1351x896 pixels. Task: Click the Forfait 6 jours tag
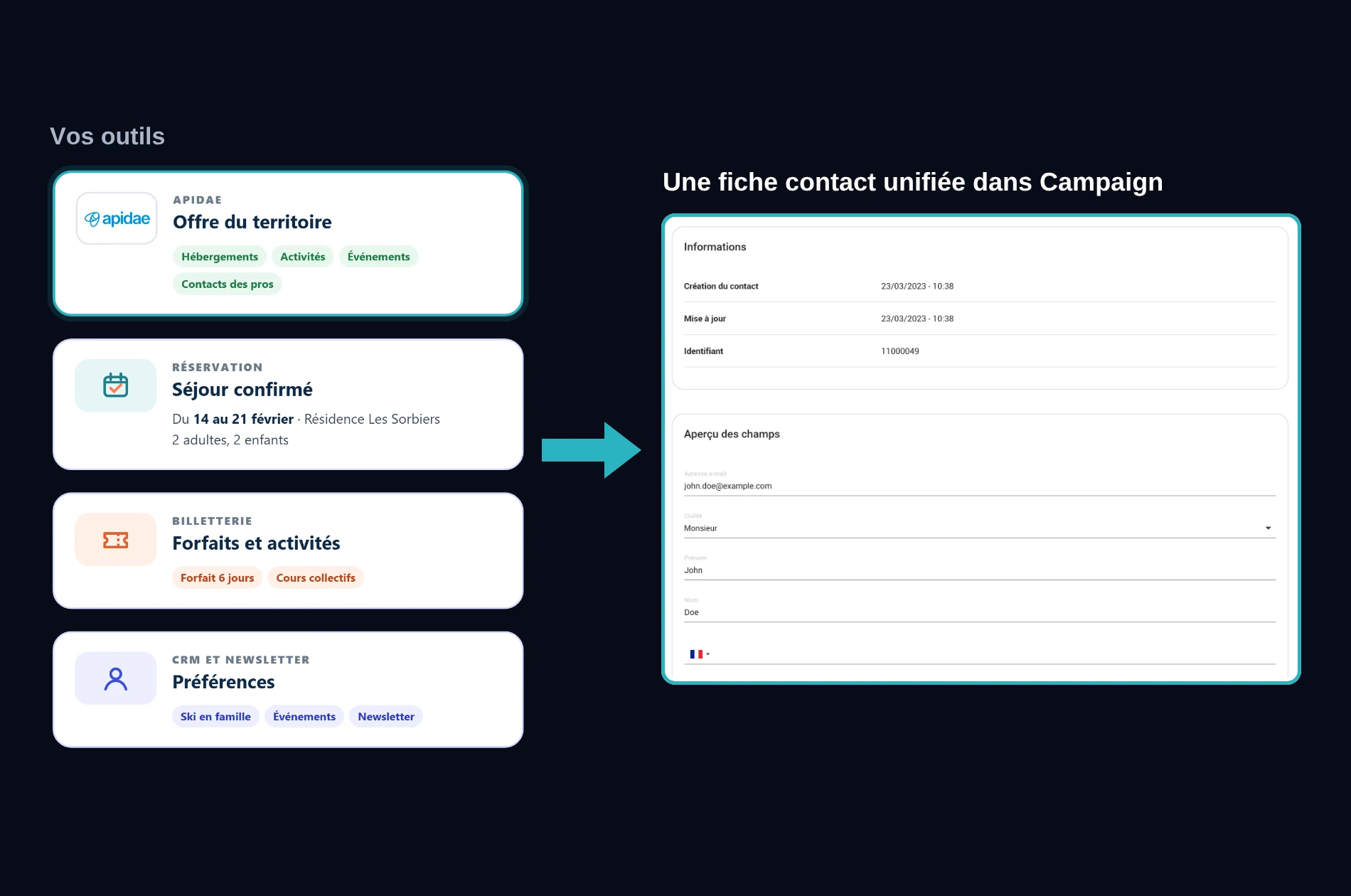click(x=218, y=577)
